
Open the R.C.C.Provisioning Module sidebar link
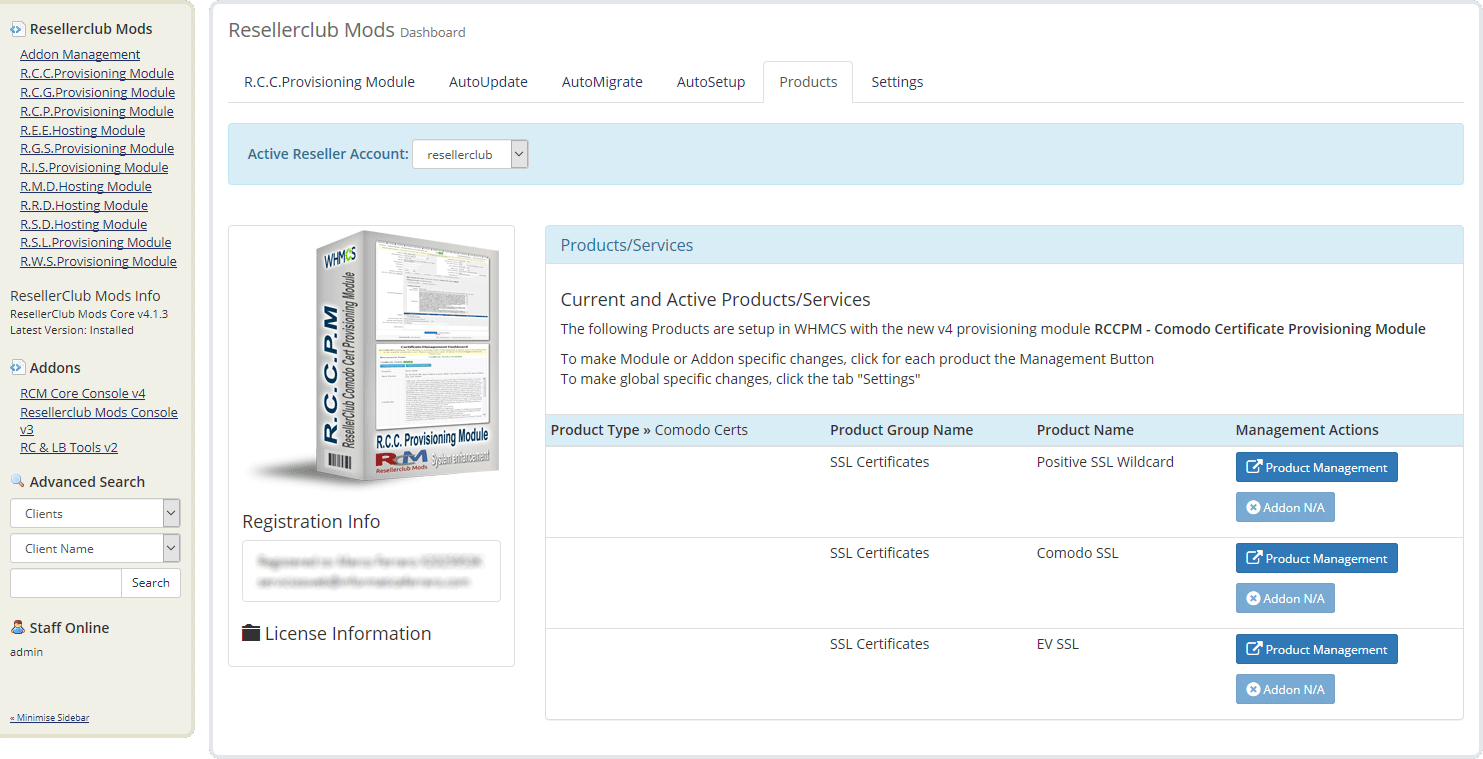point(97,73)
